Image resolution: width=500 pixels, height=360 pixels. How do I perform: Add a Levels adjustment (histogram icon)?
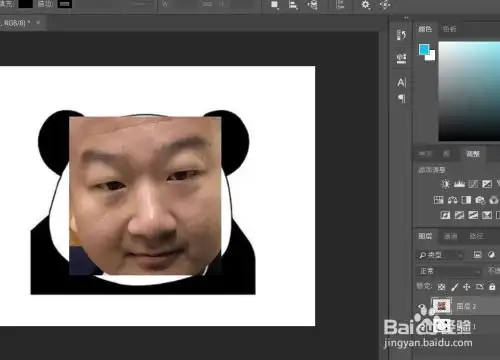pyautogui.click(x=459, y=184)
